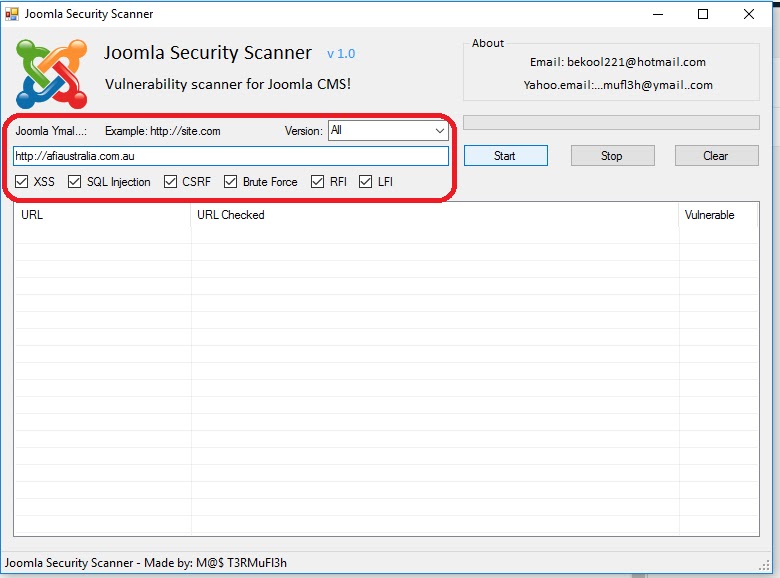This screenshot has width=780, height=578.
Task: Focus the target URL input field
Action: (231, 156)
